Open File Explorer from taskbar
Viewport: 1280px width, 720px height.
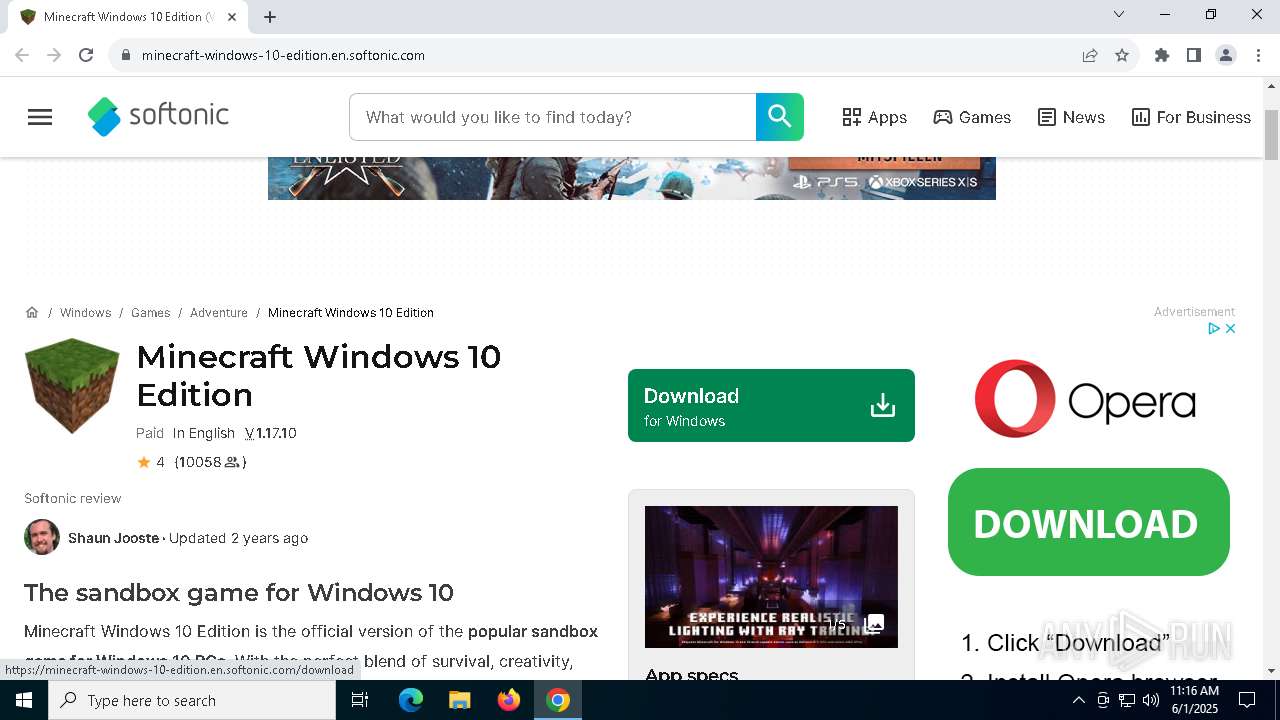[x=459, y=700]
